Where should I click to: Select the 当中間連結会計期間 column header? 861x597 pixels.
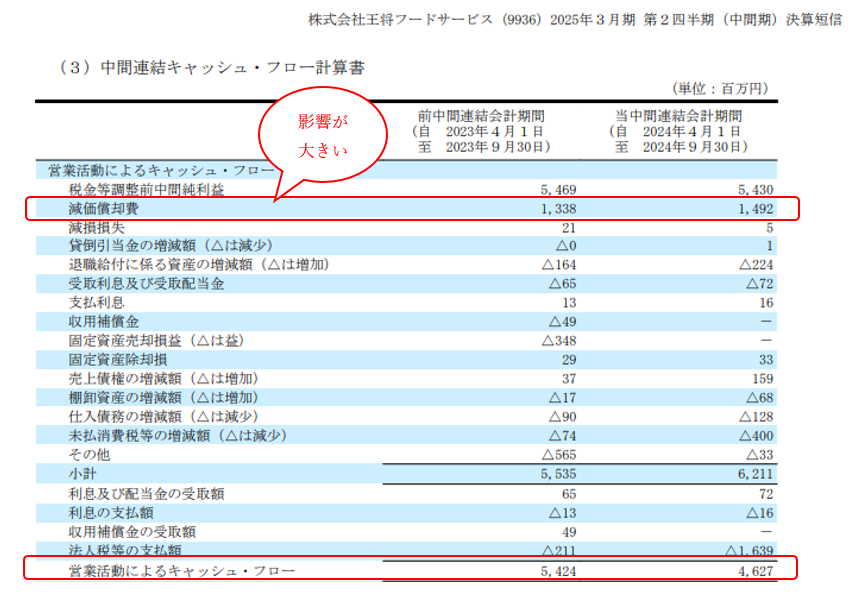point(679,115)
